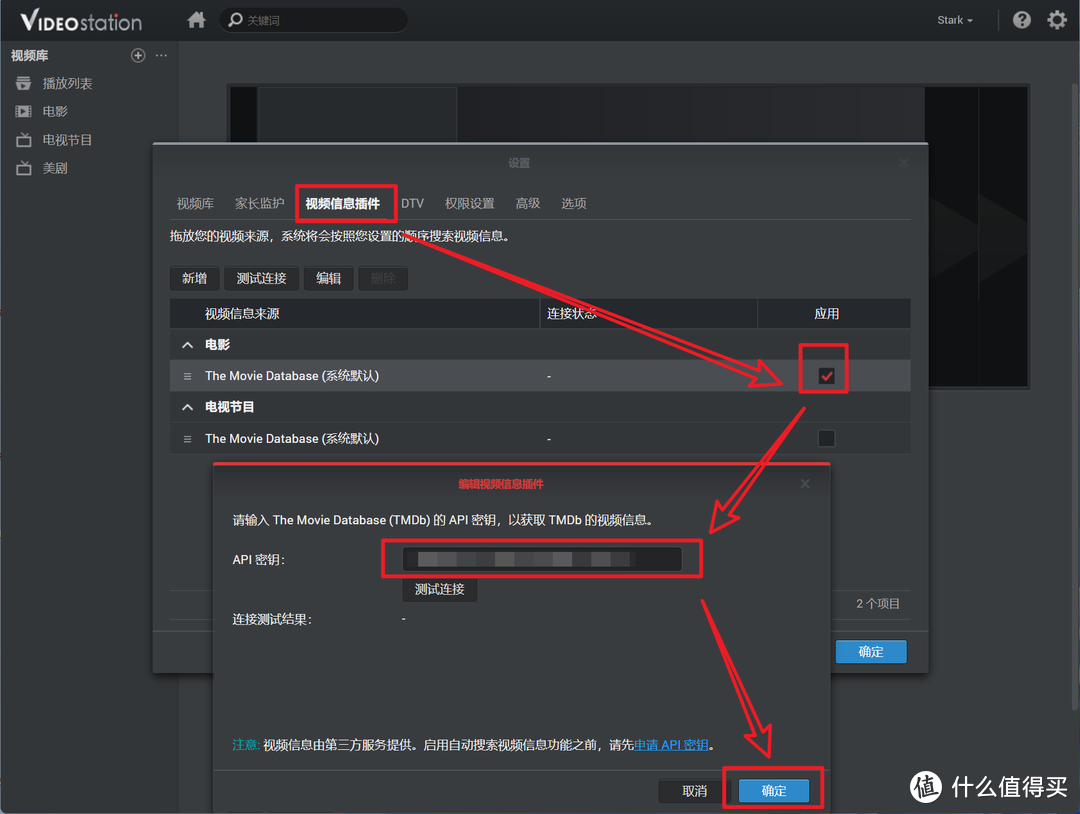Grab drag handle of movie TMDb row
The width and height of the screenshot is (1080, 814).
click(x=187, y=376)
